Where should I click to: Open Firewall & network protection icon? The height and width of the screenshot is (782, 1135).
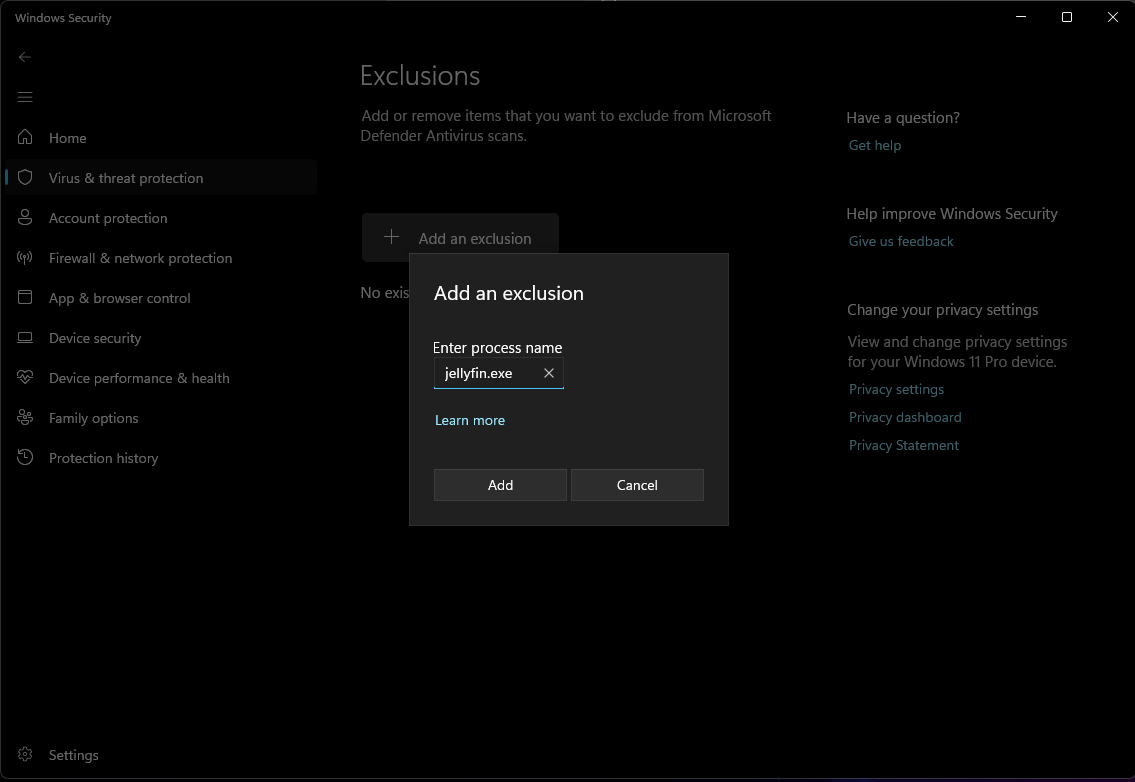click(26, 258)
